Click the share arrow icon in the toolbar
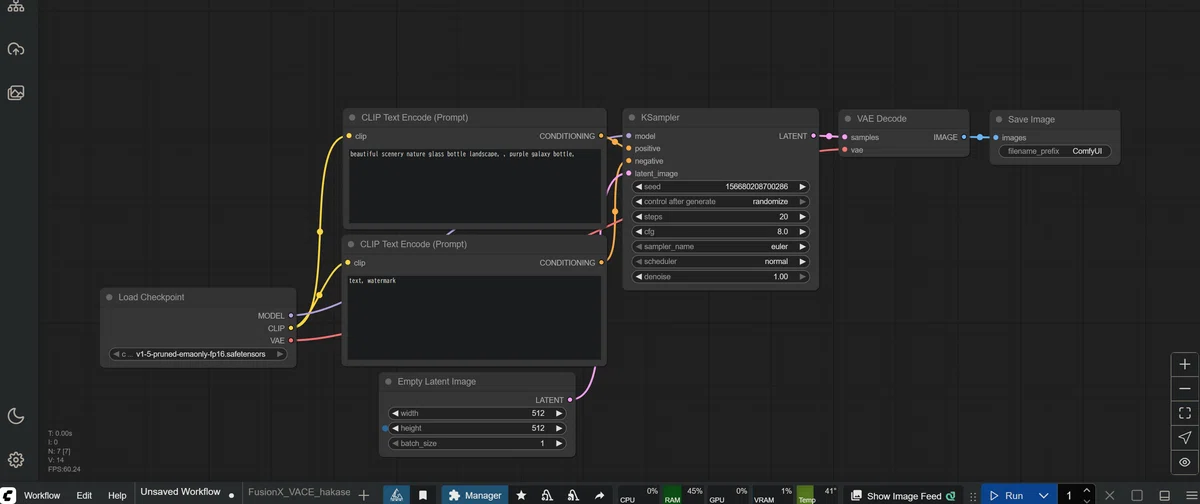 point(599,495)
